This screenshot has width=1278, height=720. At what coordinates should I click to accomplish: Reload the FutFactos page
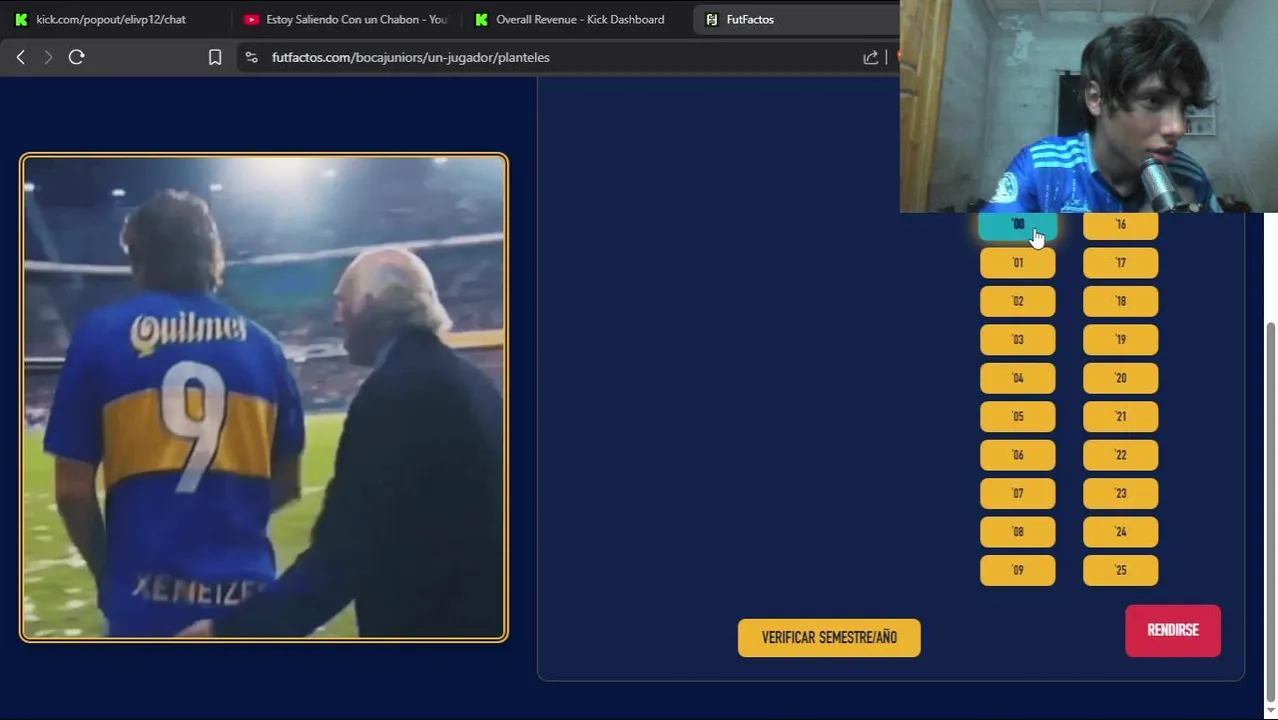pyautogui.click(x=76, y=57)
